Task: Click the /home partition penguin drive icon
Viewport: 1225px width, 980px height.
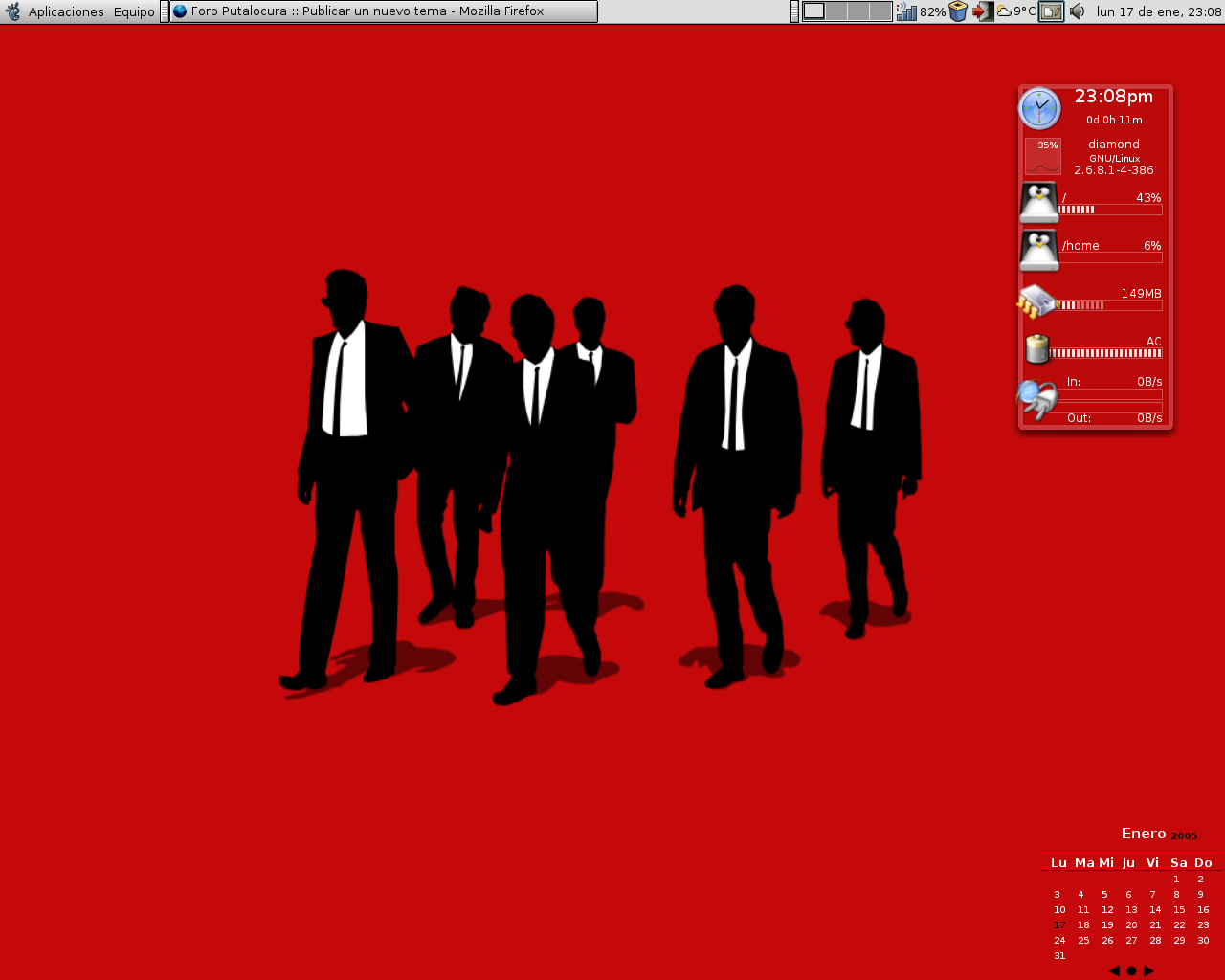Action: pos(1039,250)
